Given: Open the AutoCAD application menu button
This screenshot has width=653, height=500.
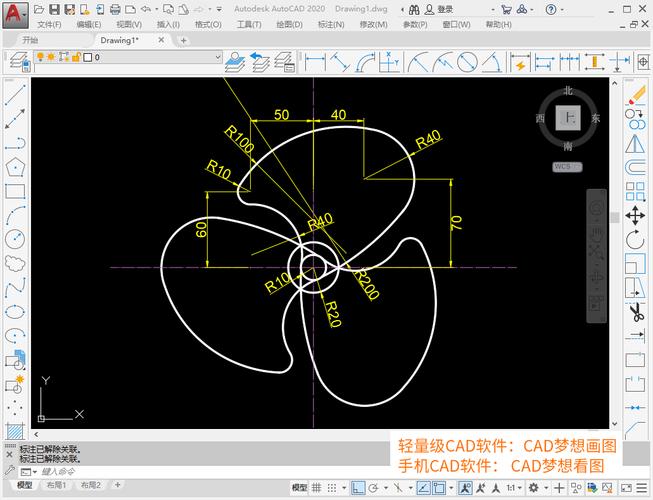Looking at the screenshot, I should [x=15, y=15].
